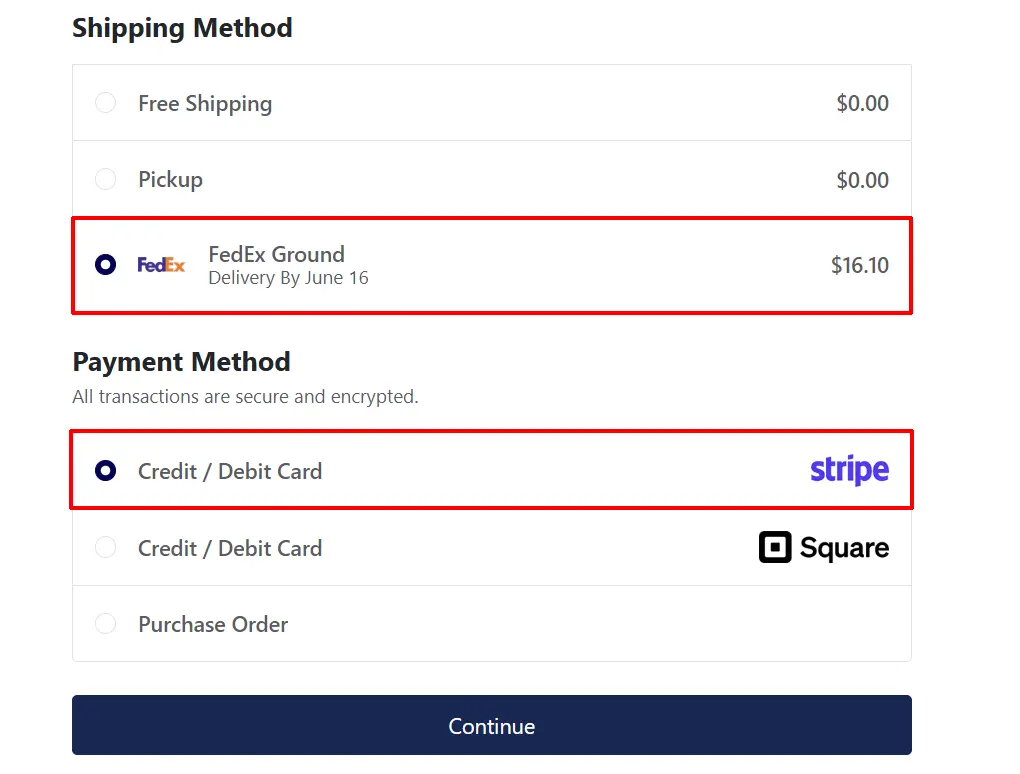Select the Free Shipping radio button
Screen dimensions: 1020x774
pos(105,103)
